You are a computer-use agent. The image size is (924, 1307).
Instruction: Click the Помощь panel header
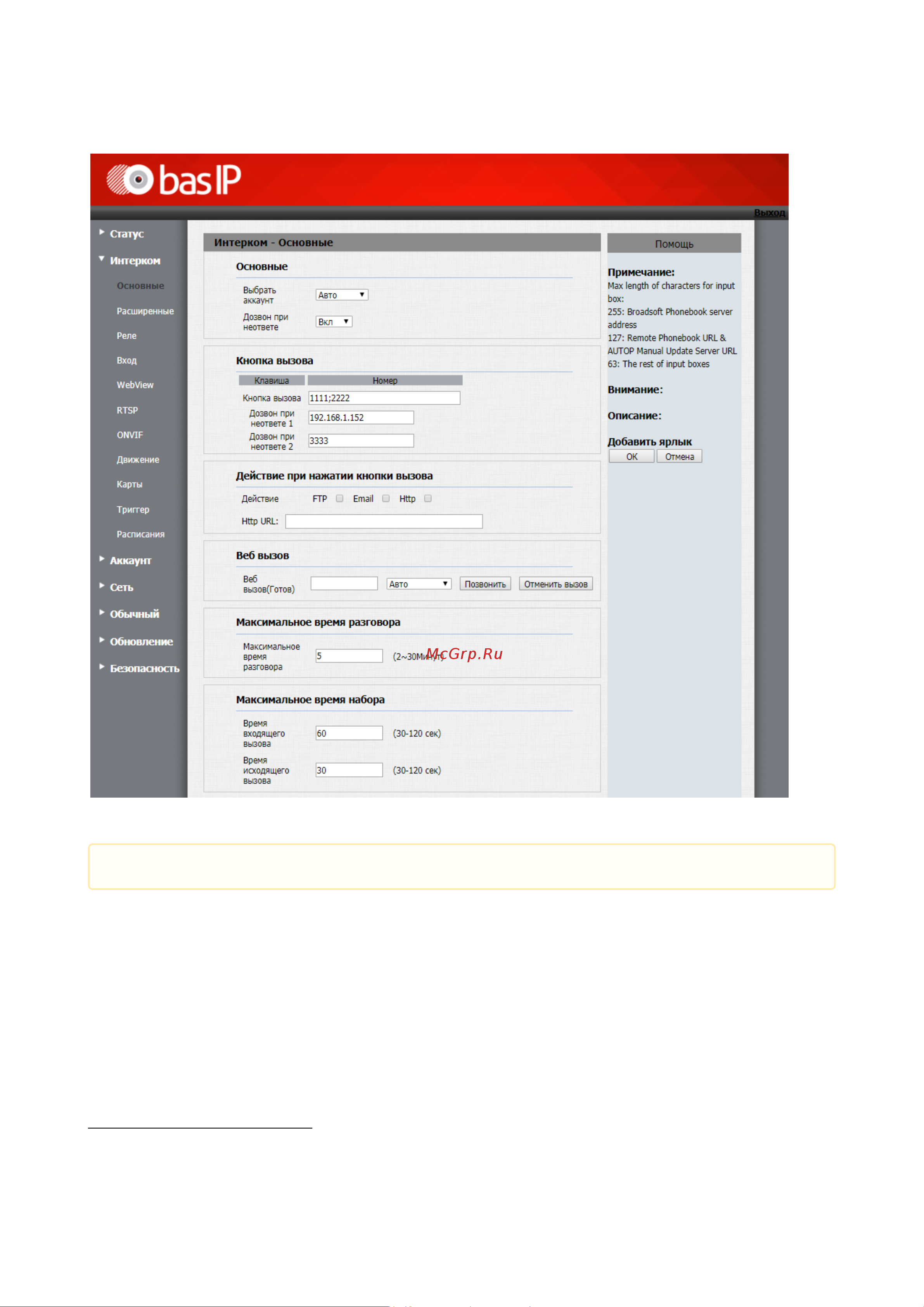[x=674, y=244]
